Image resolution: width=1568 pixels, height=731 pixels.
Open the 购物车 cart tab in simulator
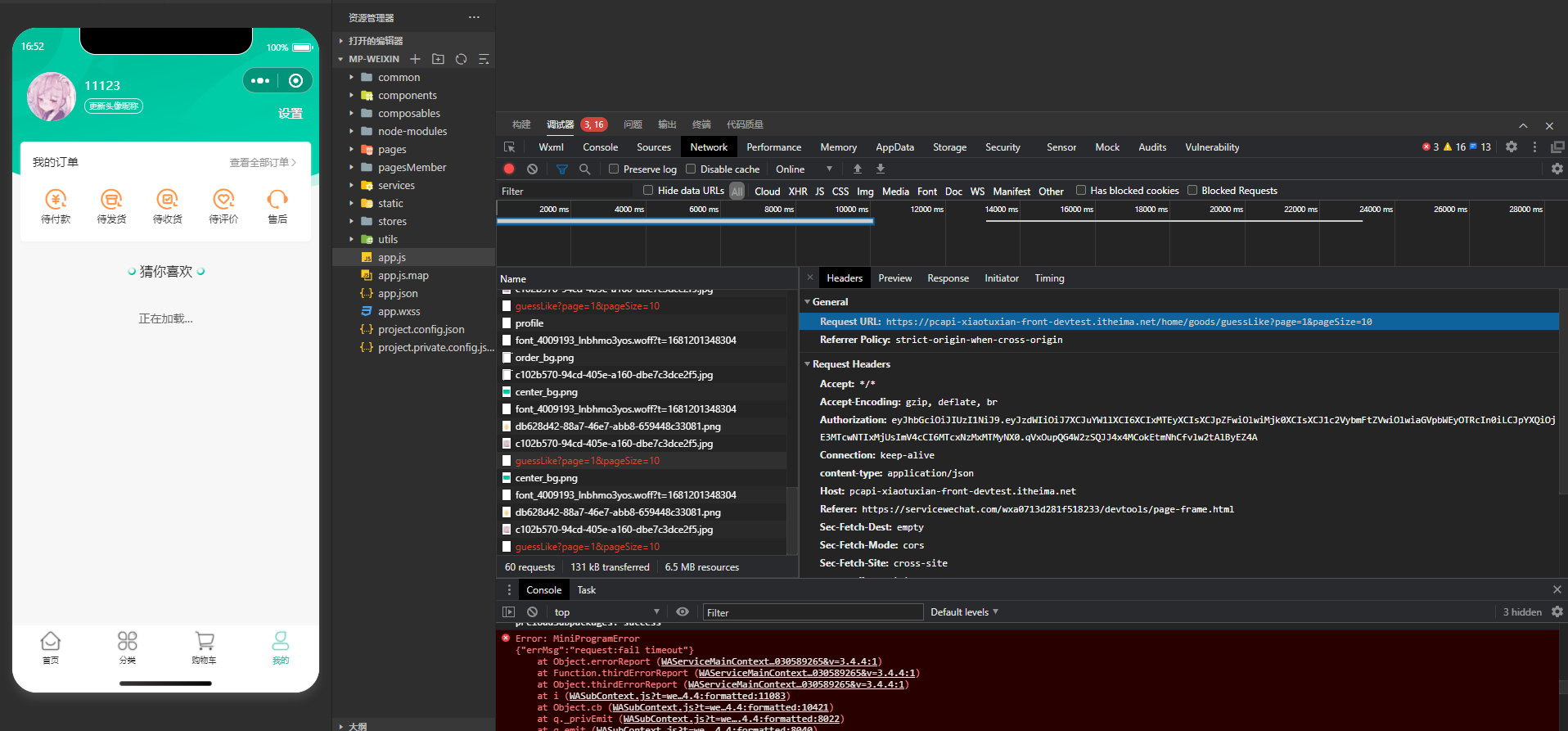pyautogui.click(x=204, y=647)
